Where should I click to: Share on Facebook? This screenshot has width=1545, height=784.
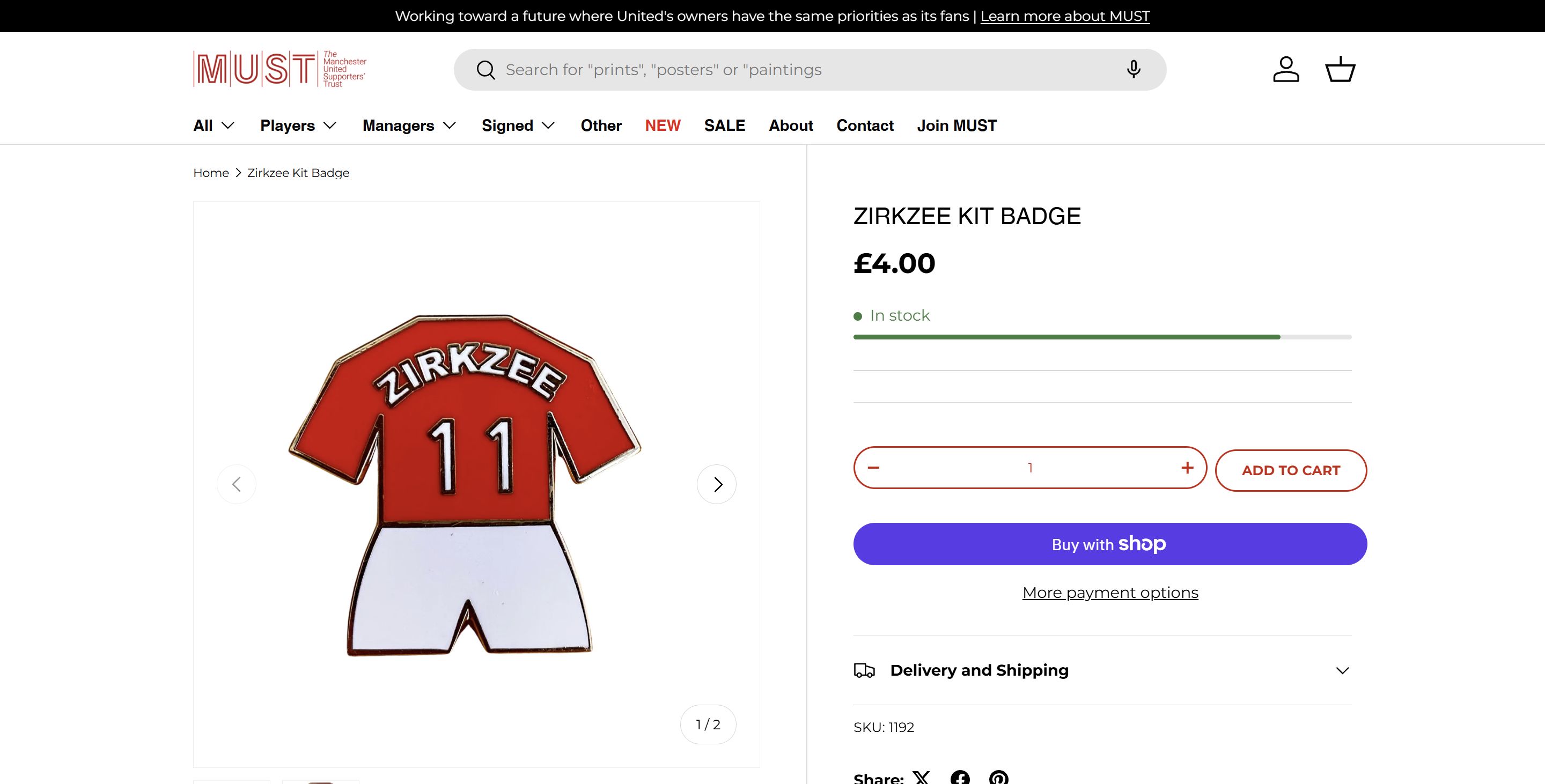pyautogui.click(x=960, y=778)
